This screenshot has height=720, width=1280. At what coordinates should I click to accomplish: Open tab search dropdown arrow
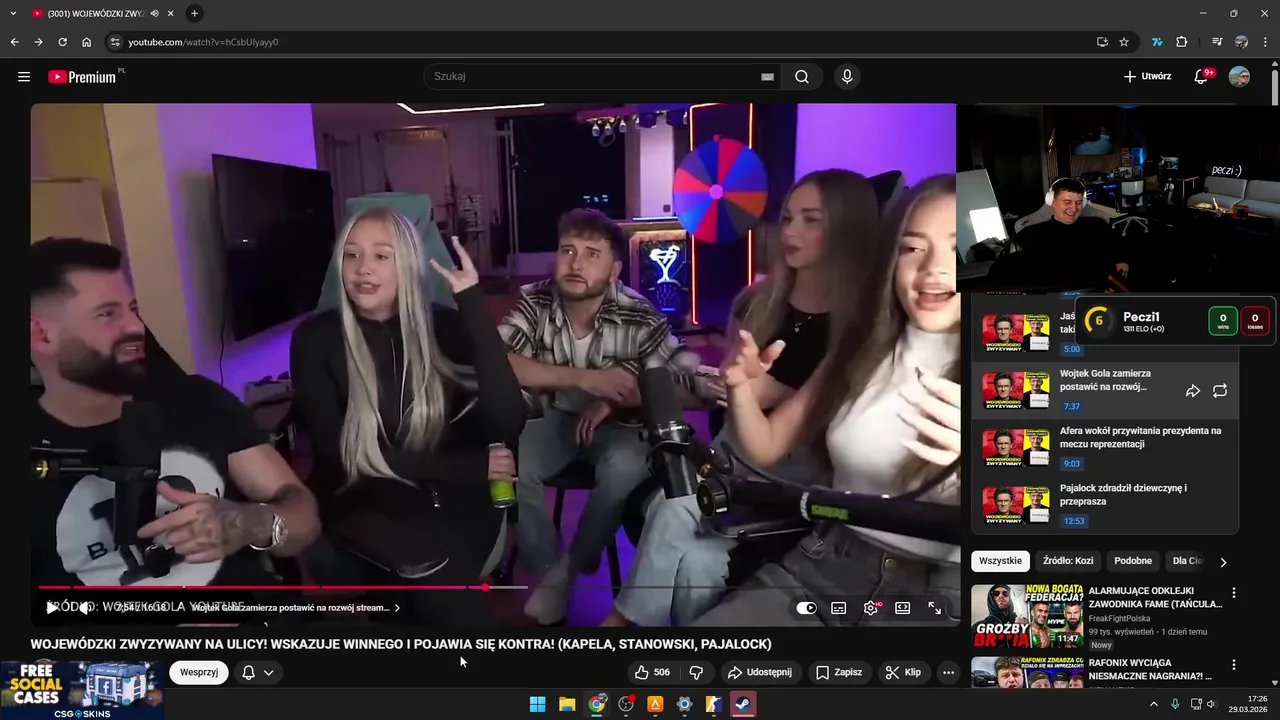12,13
